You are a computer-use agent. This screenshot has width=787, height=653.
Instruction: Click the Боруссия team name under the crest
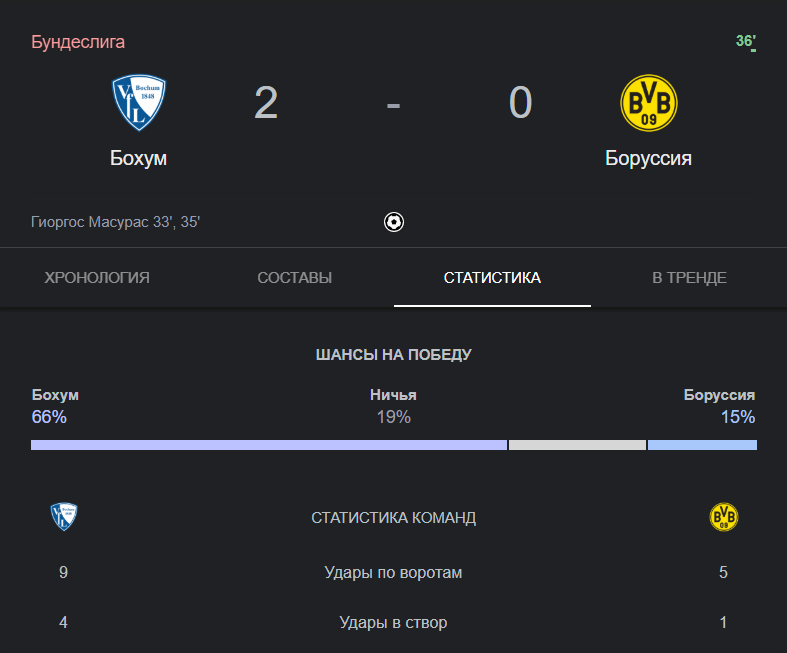(648, 158)
